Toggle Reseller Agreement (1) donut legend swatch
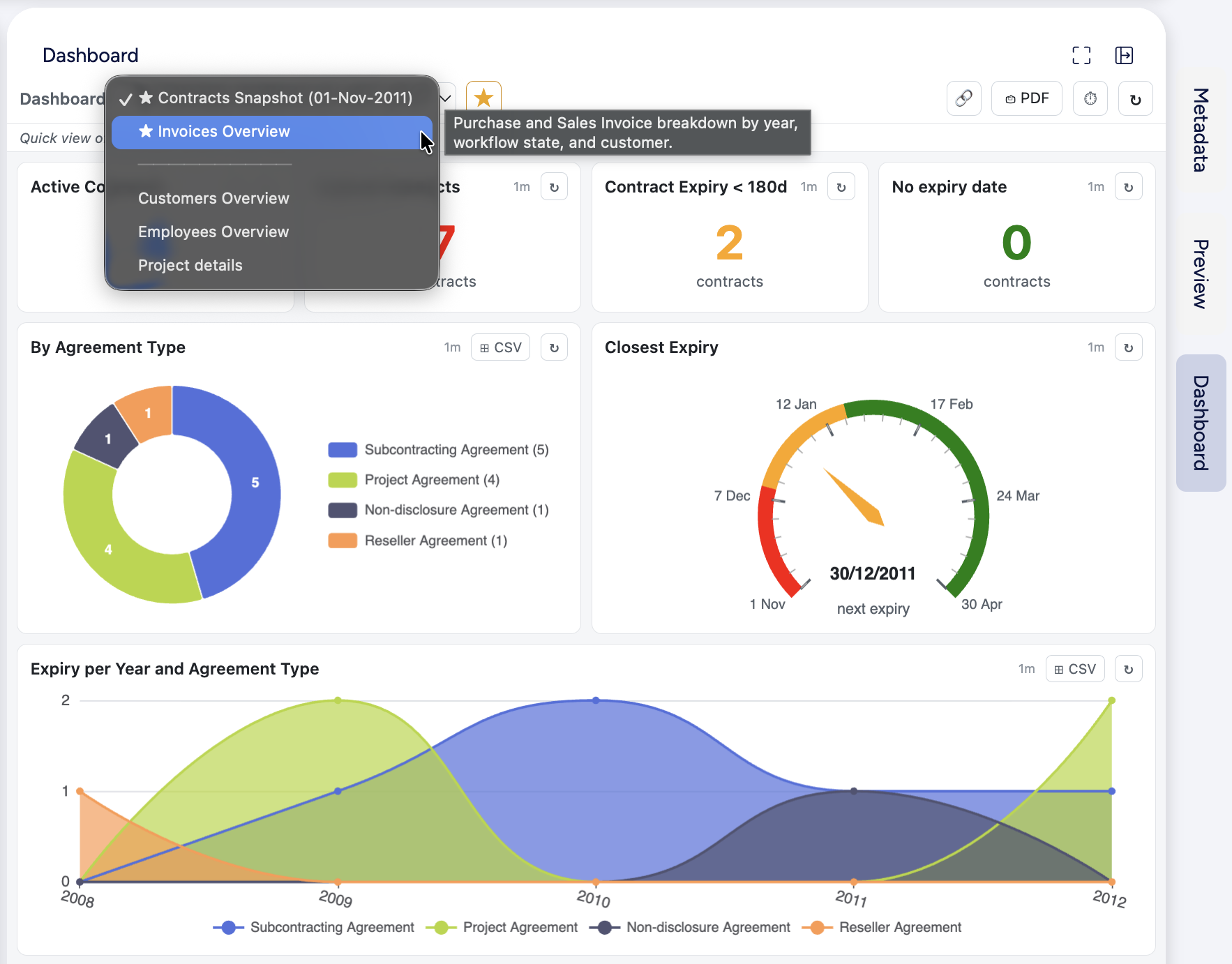1232x964 pixels. [x=343, y=541]
